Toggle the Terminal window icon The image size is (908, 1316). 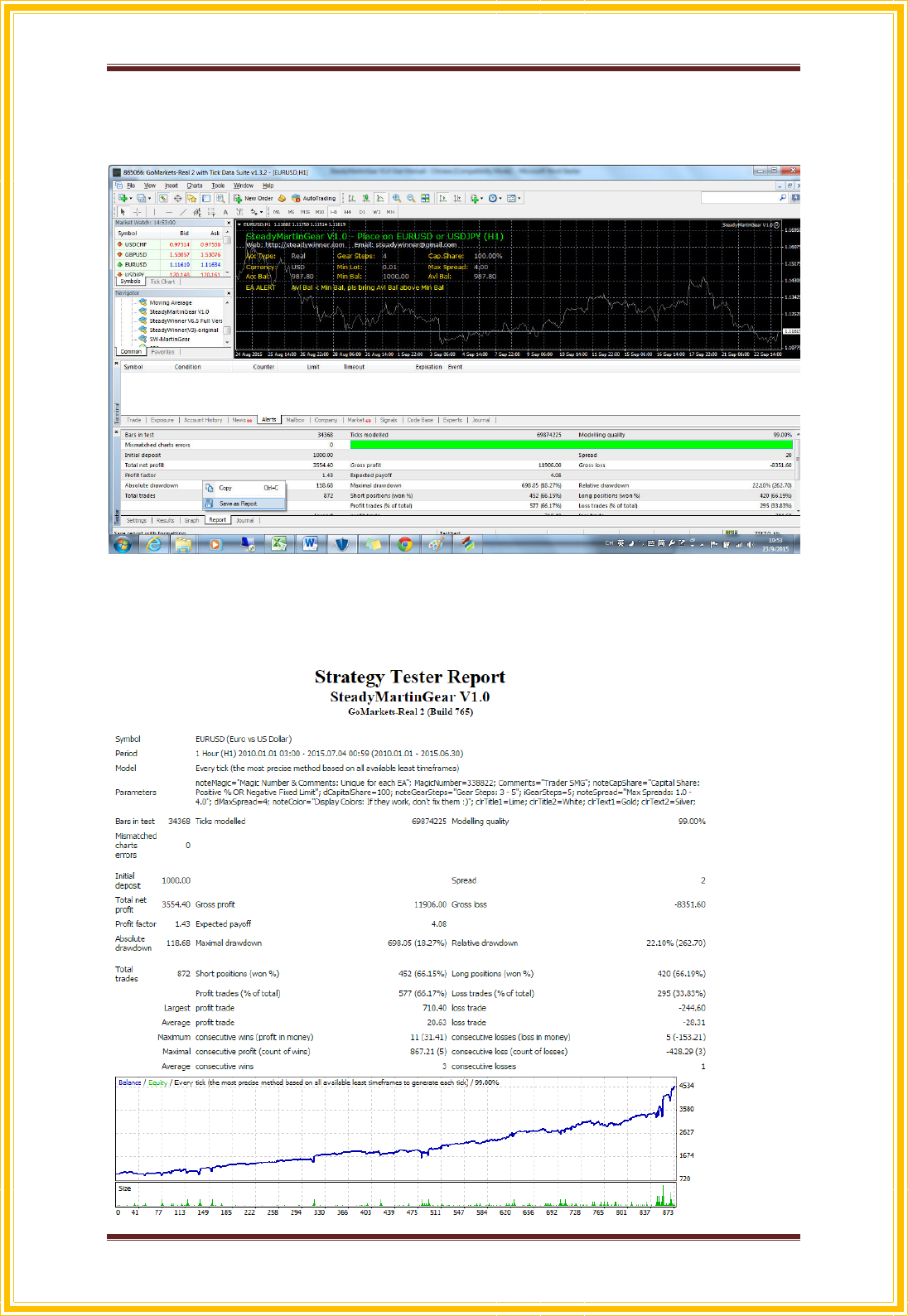pos(205,198)
